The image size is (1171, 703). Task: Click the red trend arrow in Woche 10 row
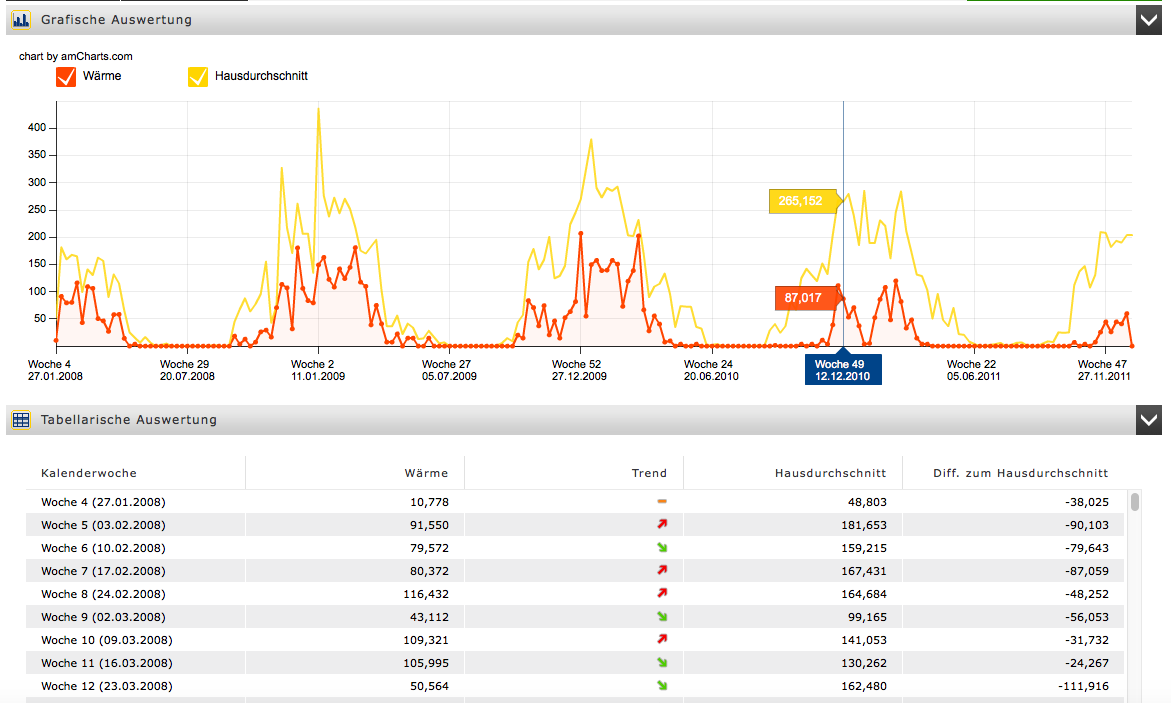pos(662,639)
